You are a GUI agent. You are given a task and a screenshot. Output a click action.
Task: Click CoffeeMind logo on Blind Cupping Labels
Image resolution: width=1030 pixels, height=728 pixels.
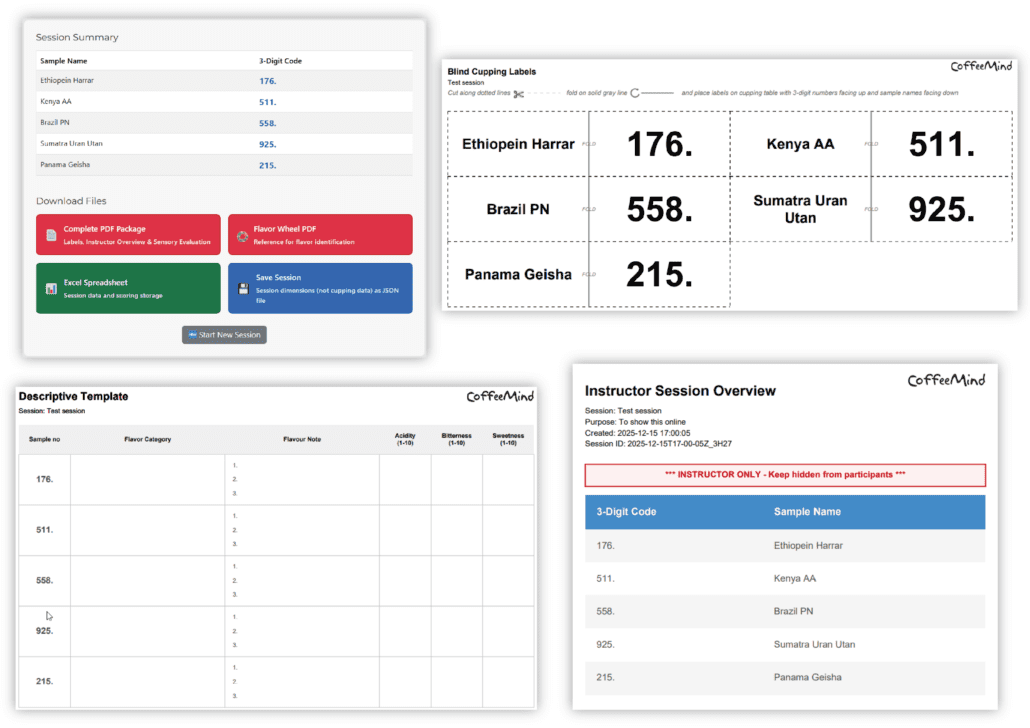click(x=981, y=67)
